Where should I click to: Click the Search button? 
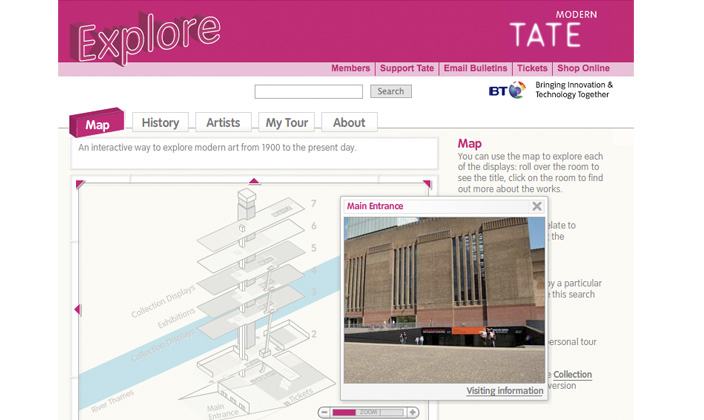coord(391,91)
